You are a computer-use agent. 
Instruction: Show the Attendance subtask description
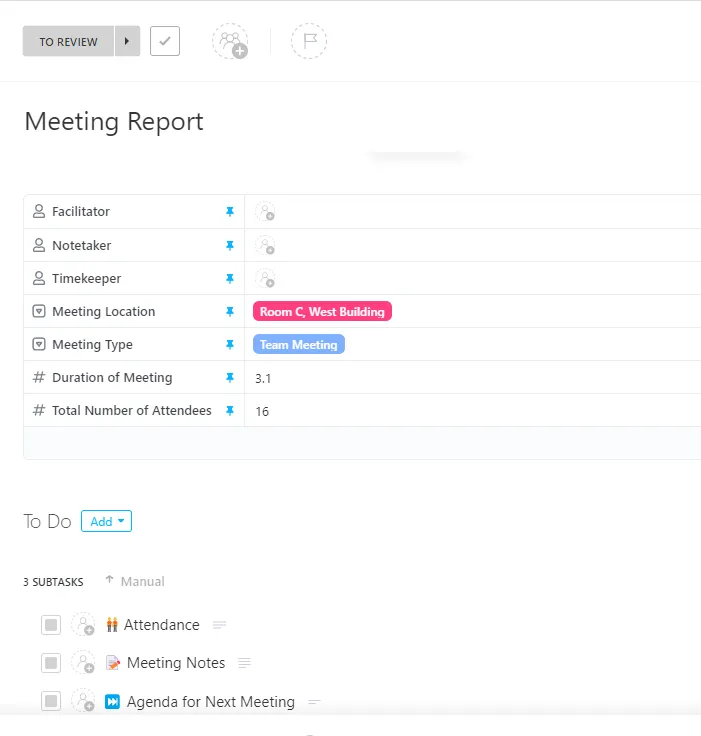tap(219, 625)
